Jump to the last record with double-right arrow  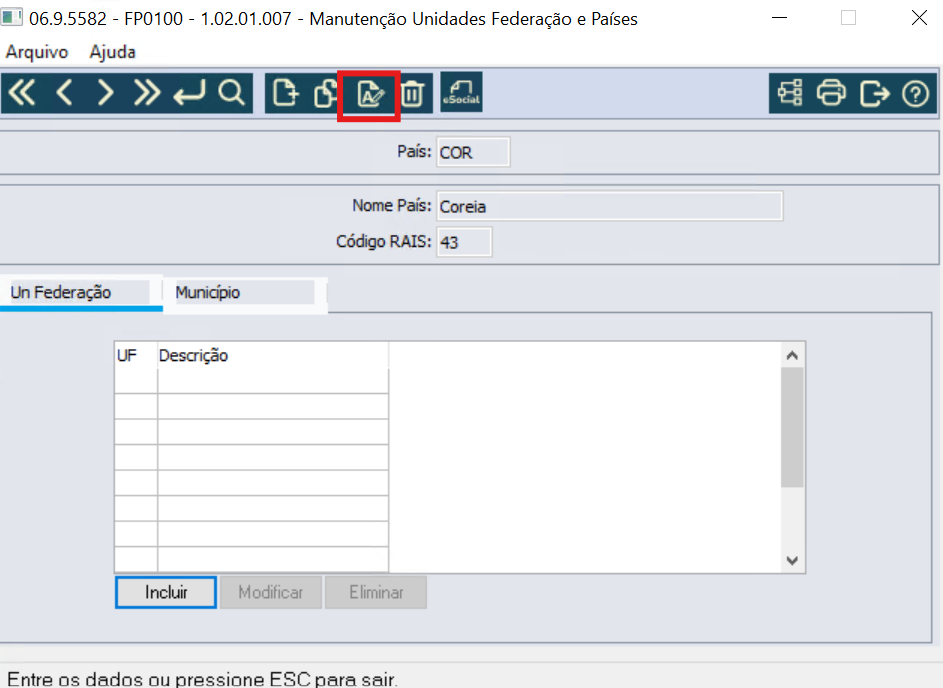147,93
